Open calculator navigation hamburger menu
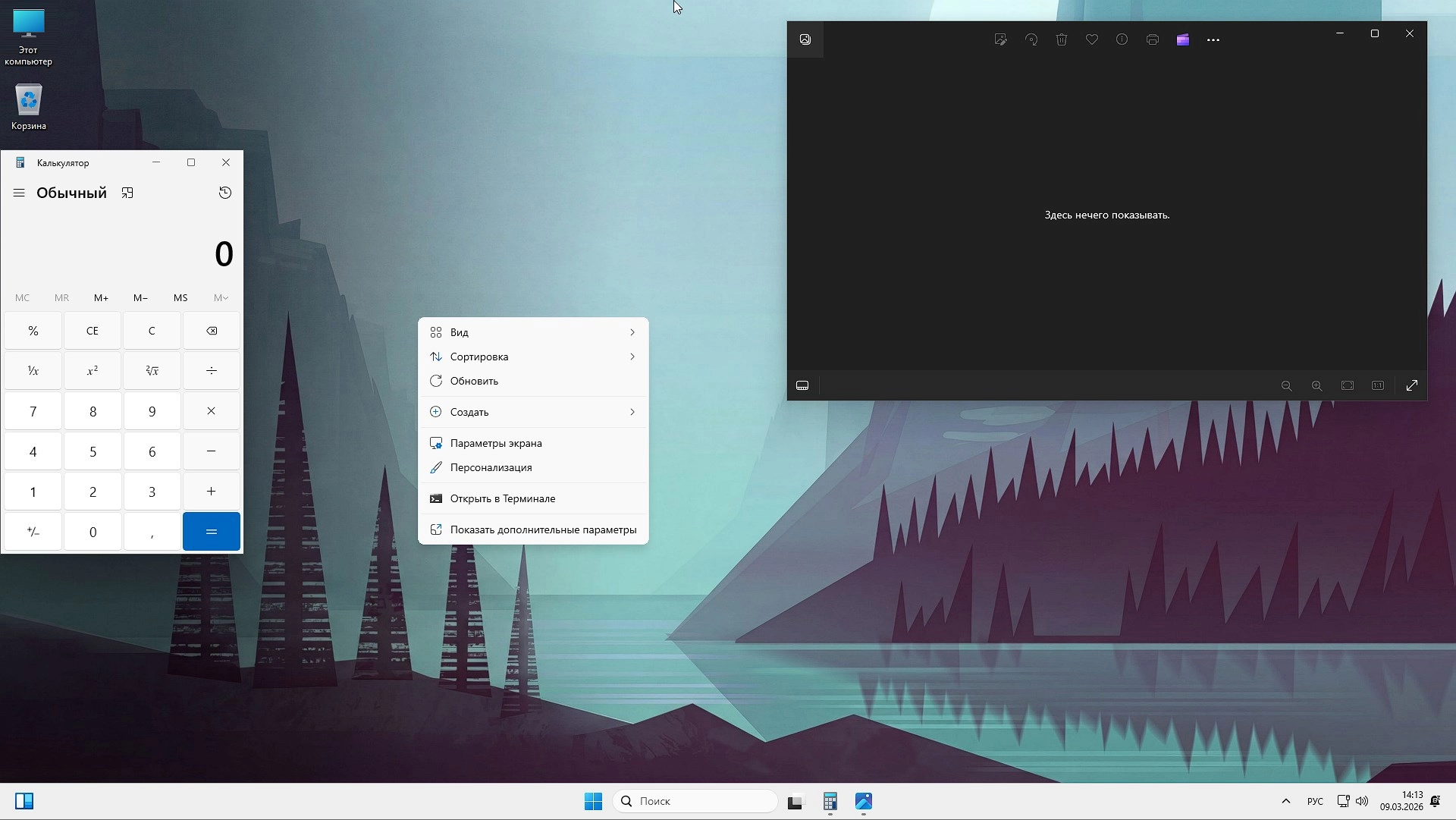 (19, 193)
